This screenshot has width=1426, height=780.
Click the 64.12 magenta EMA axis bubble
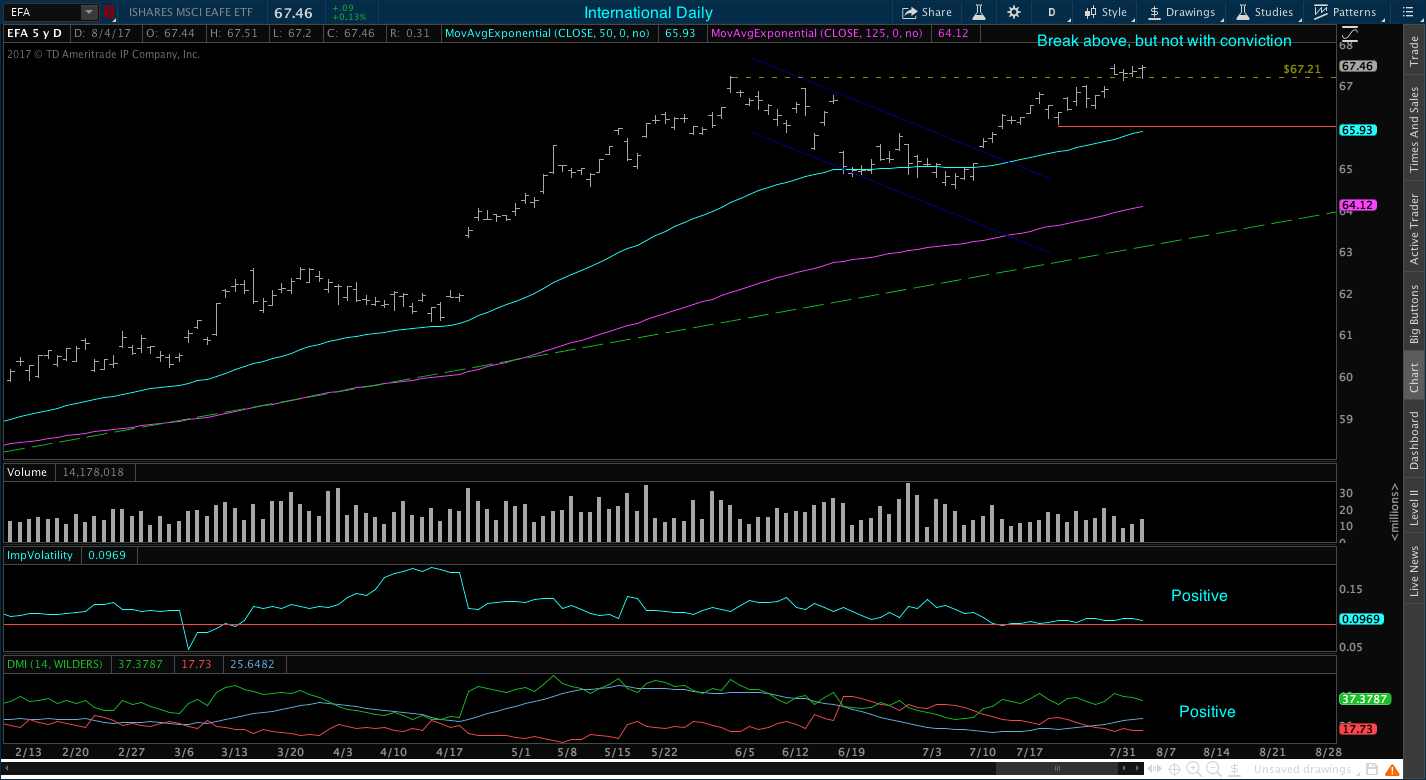[x=1358, y=205]
